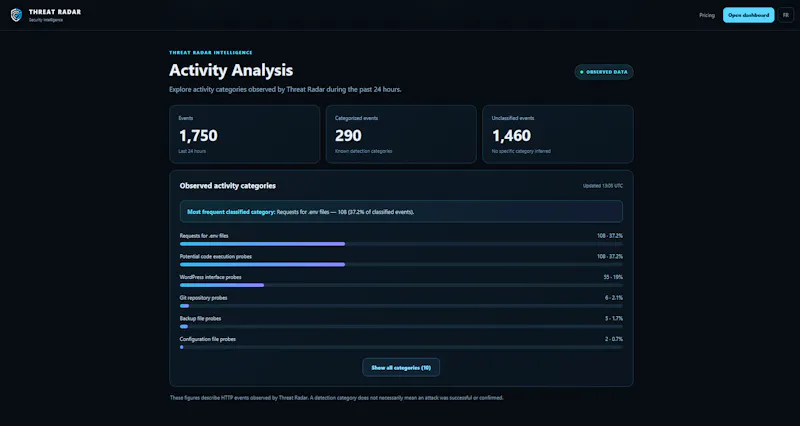Image resolution: width=800 pixels, height=426 pixels.
Task: Show all categories (10)
Action: coord(401,367)
